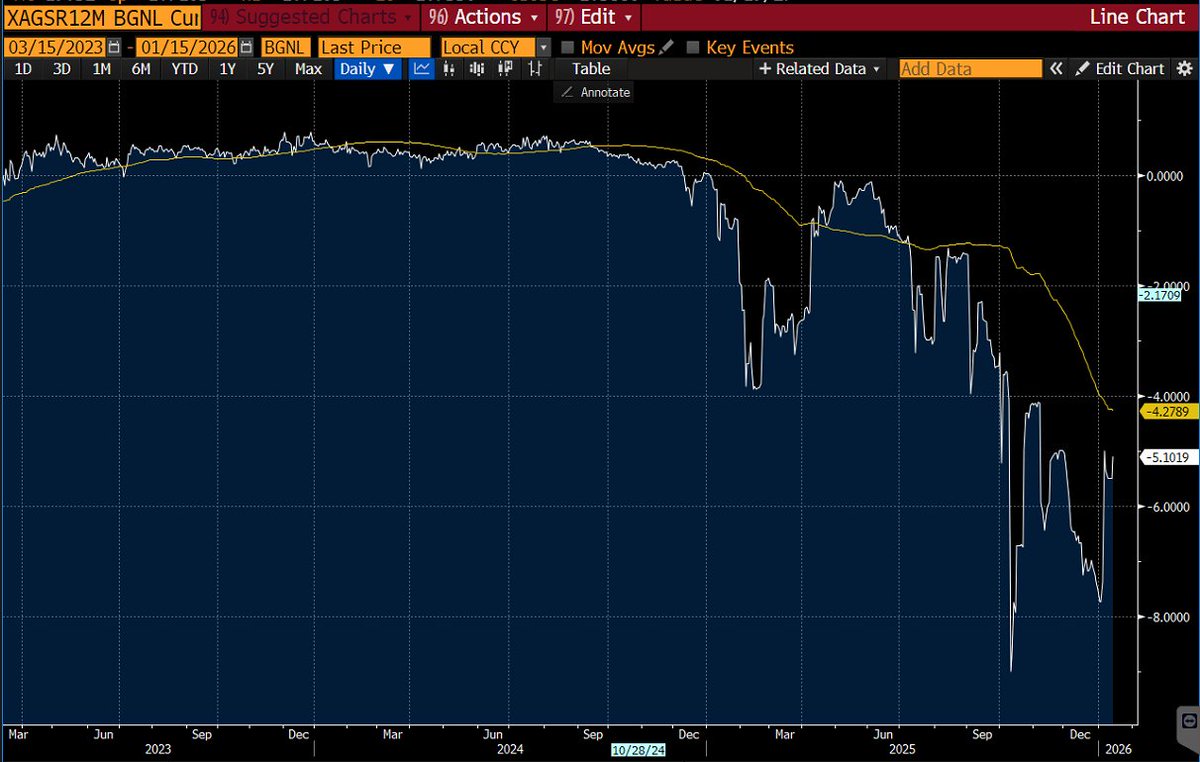Set range to 6M
Screen dimensions: 1200x762
click(x=141, y=69)
